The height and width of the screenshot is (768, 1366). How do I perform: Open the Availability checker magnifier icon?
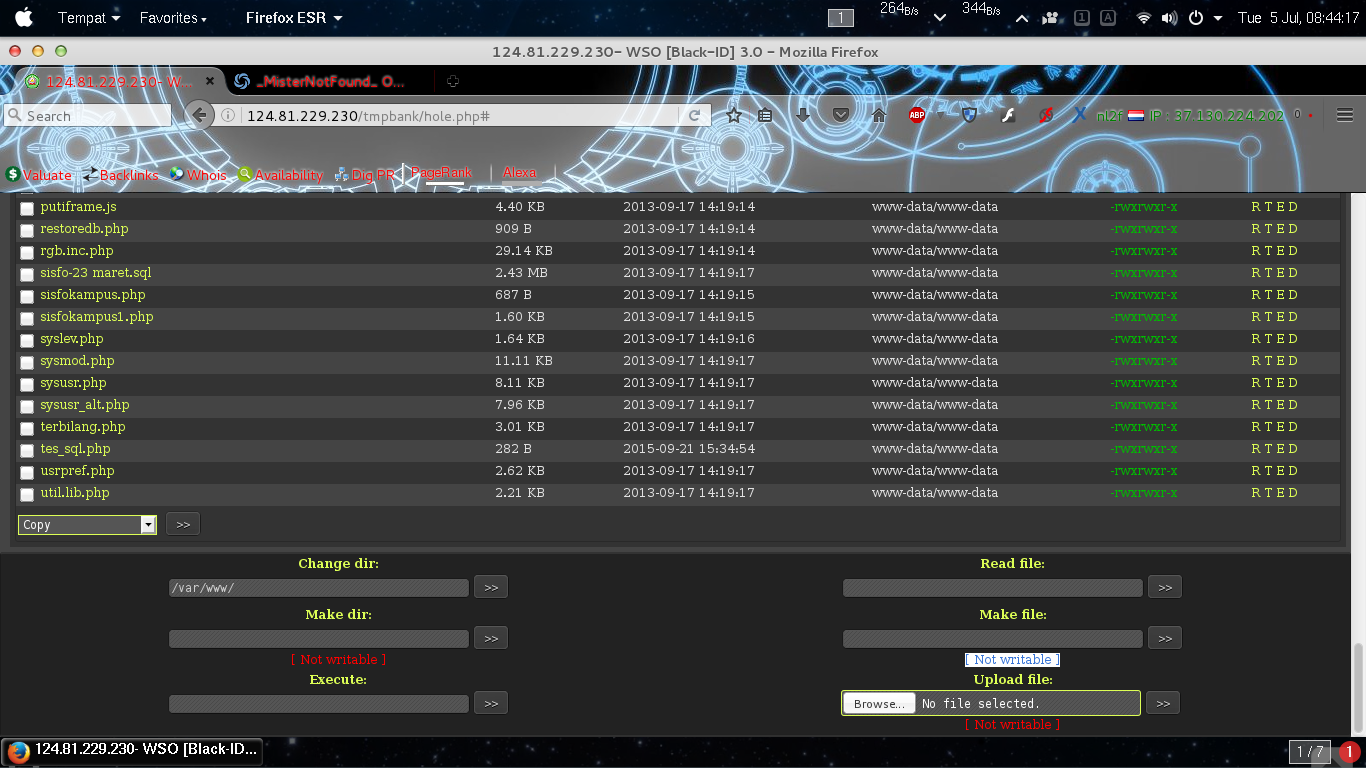point(243,174)
